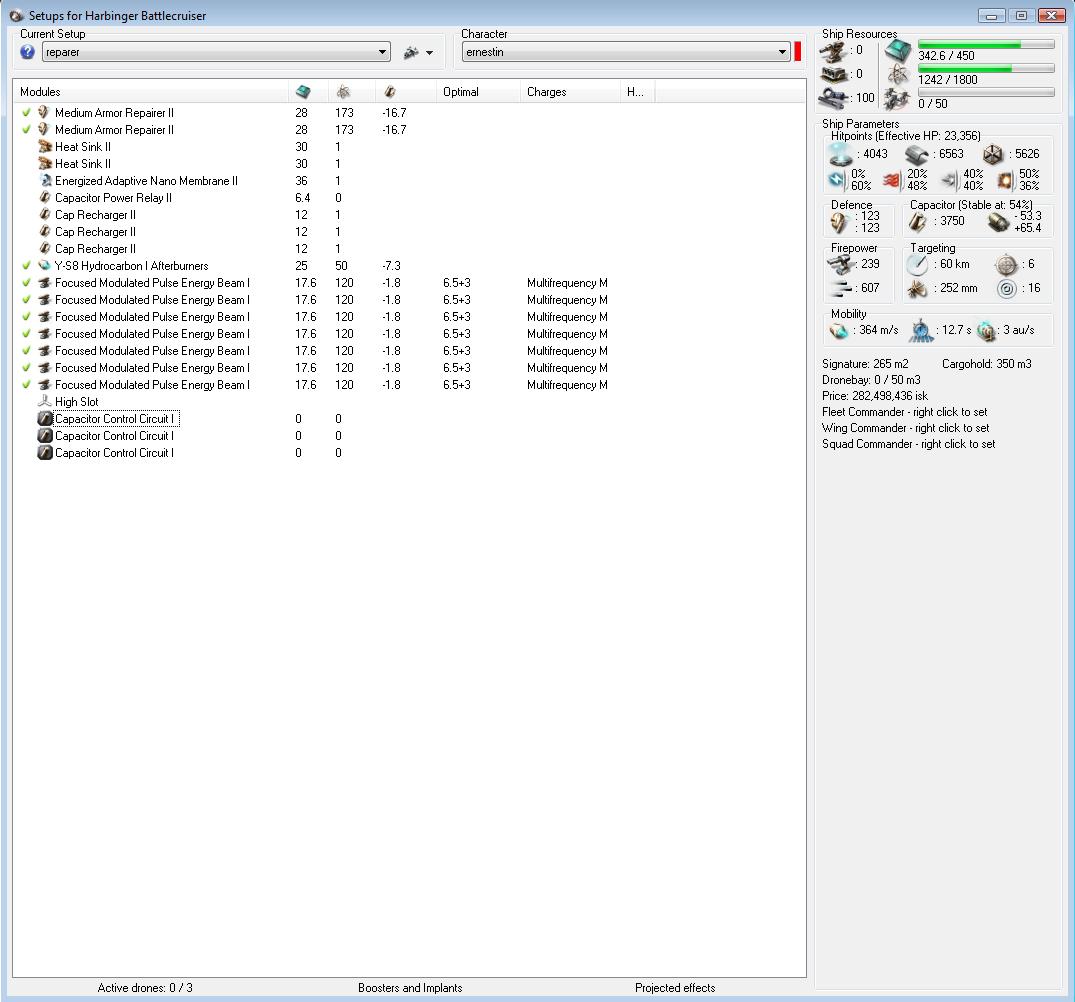The height and width of the screenshot is (1002, 1075).
Task: Click the Price: 282,498,436 isk text
Action: [875, 396]
